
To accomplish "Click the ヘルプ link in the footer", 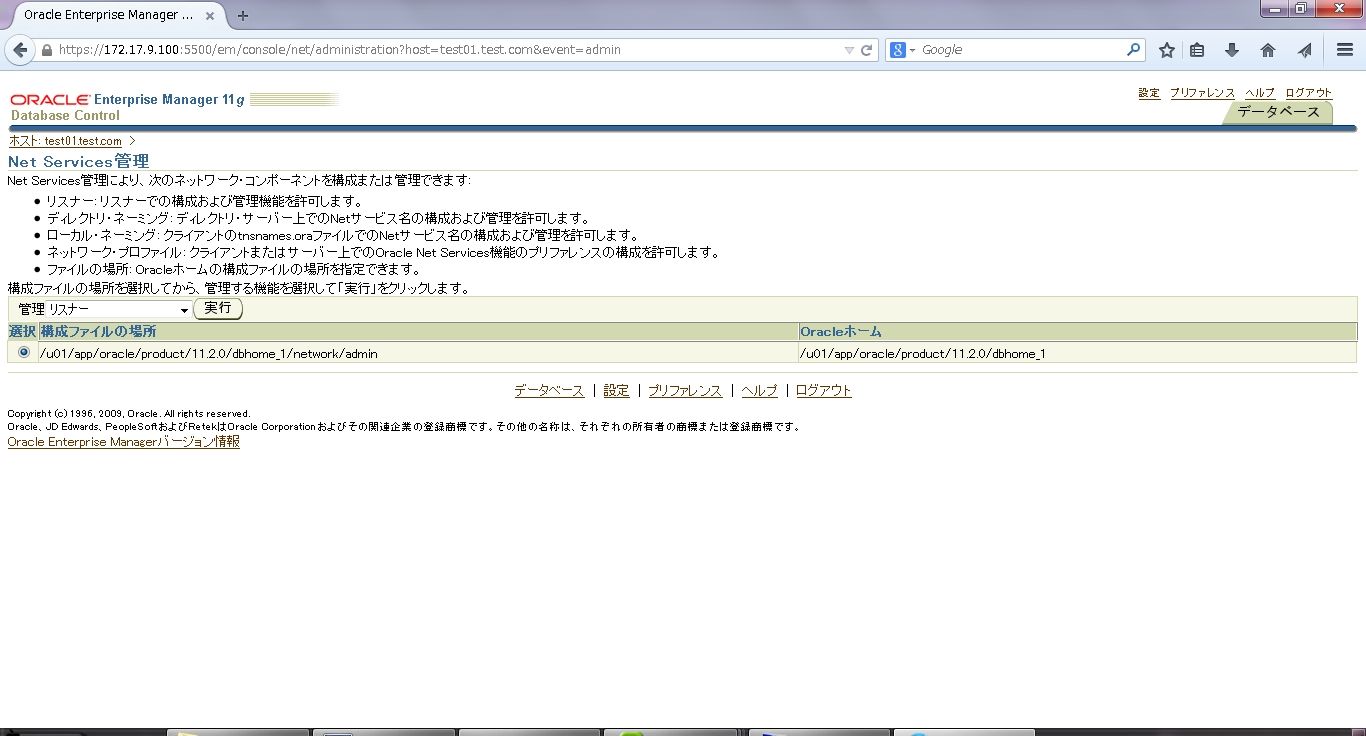I will click(759, 391).
